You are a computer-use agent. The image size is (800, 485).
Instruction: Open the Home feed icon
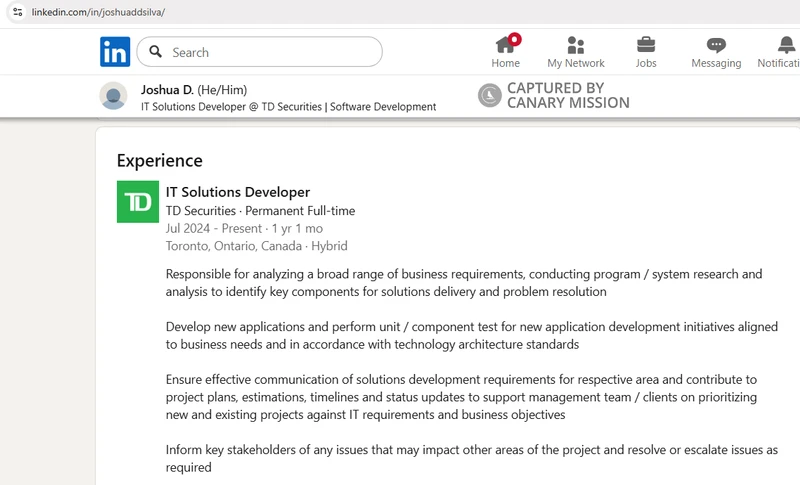click(x=505, y=45)
